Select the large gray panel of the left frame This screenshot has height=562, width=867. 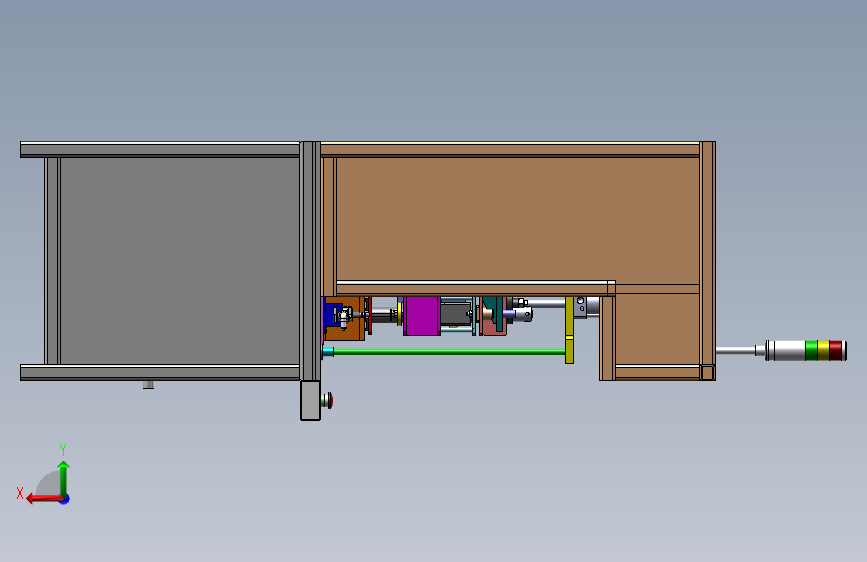pos(179,261)
